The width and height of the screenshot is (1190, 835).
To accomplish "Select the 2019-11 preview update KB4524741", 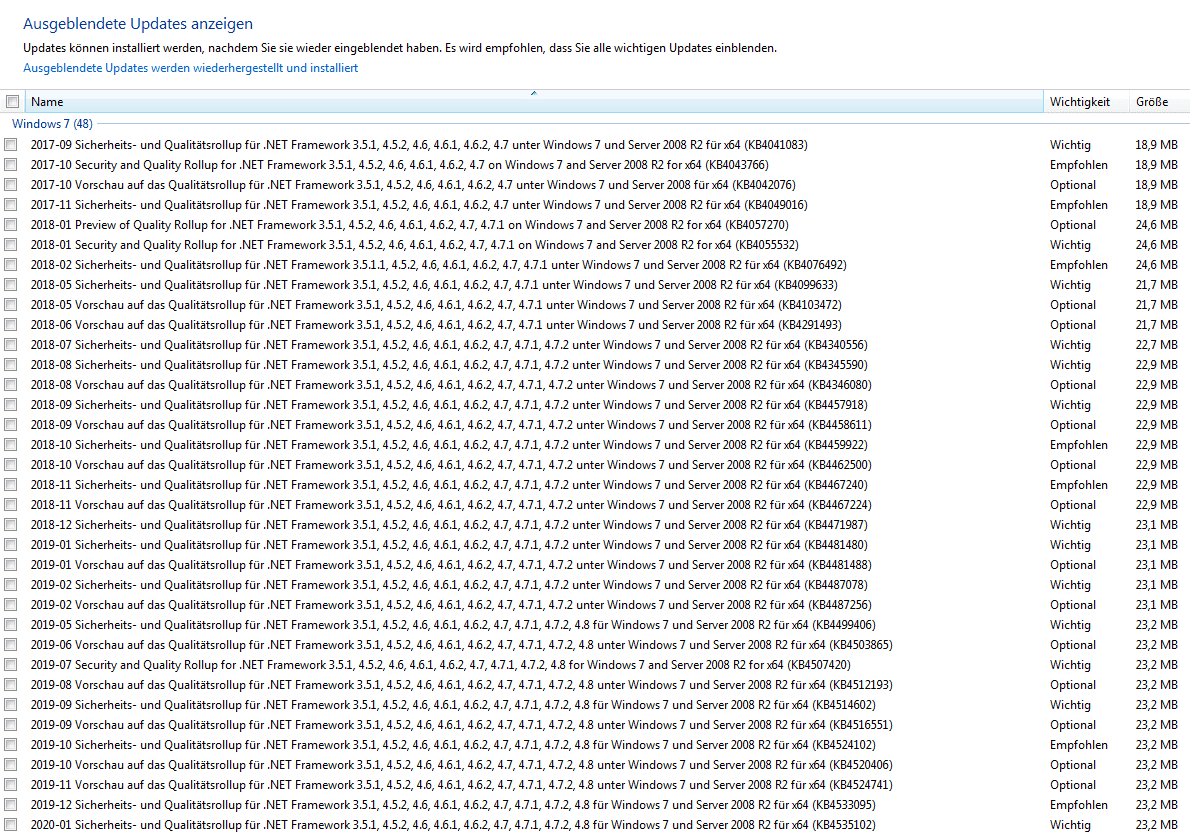I will click(461, 785).
